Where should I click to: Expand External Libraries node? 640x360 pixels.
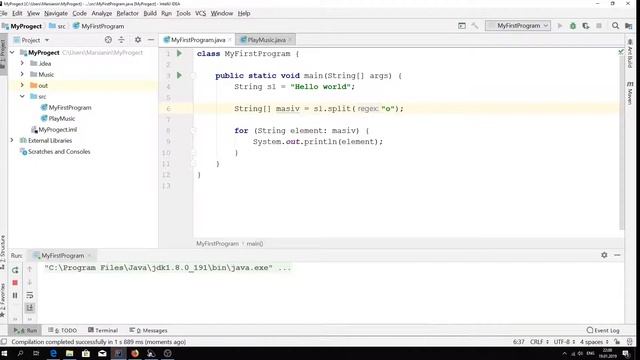coord(12,140)
